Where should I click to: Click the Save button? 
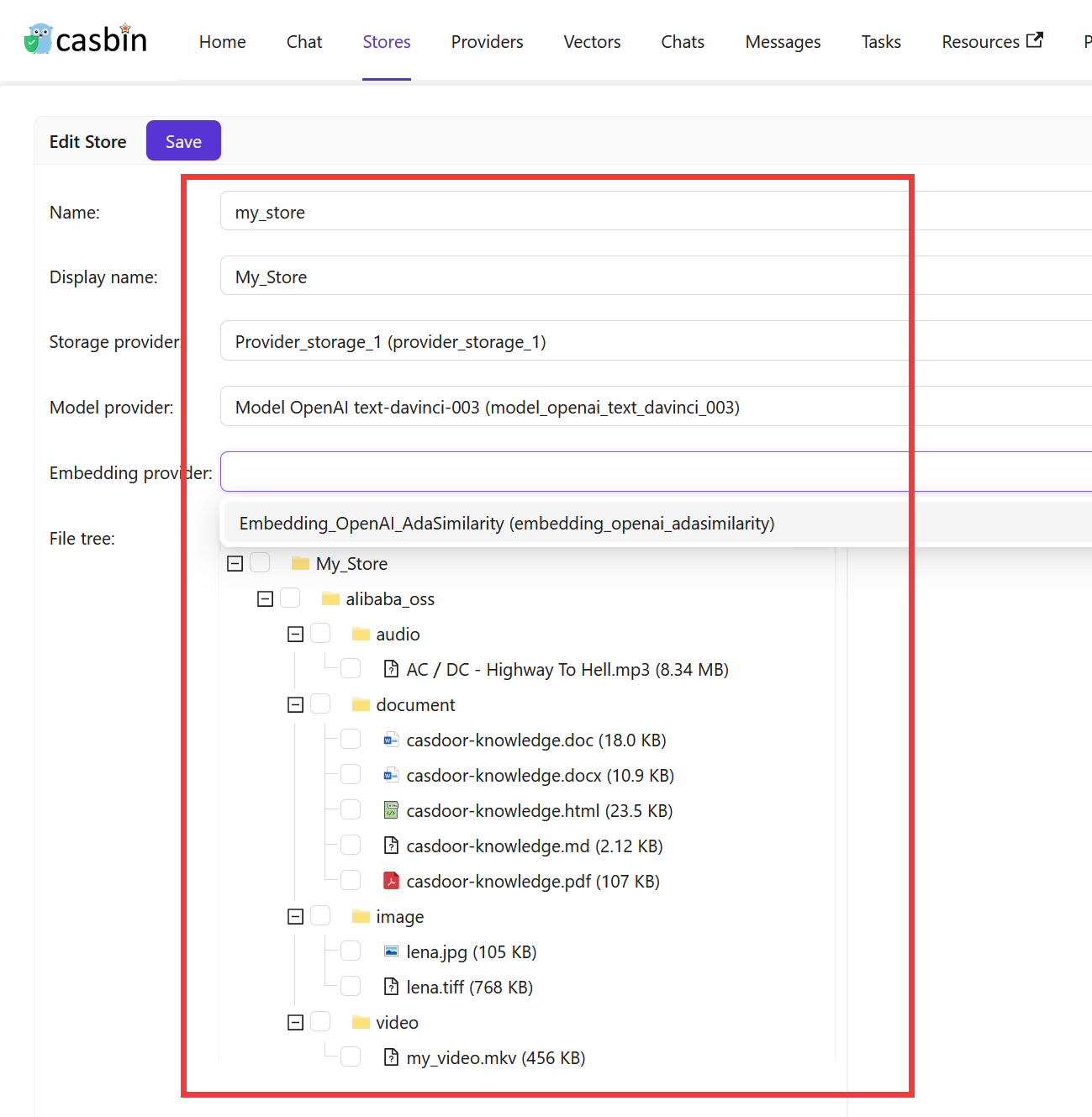click(x=183, y=140)
